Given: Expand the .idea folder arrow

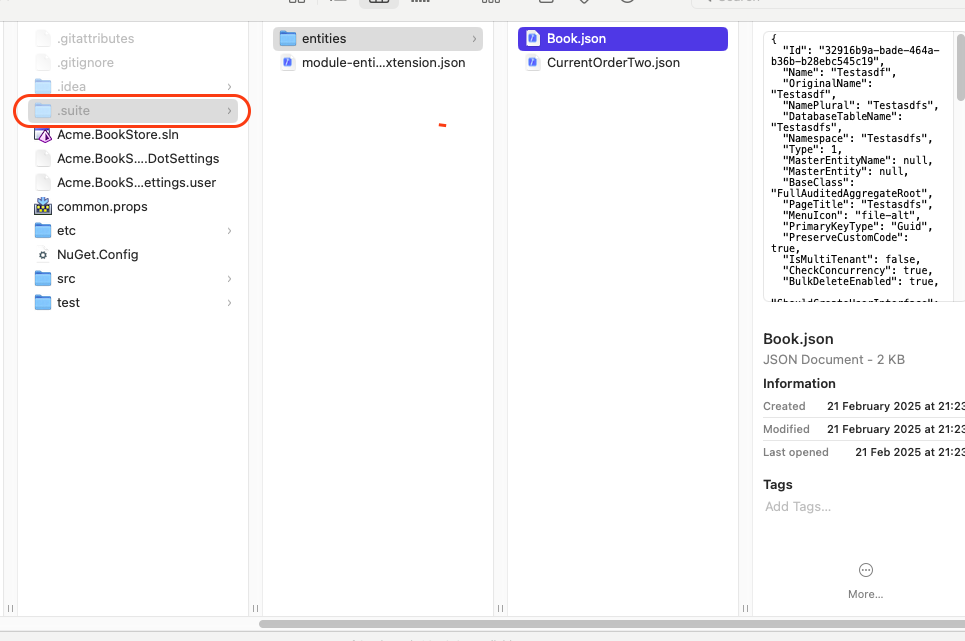Looking at the screenshot, I should pos(230,87).
